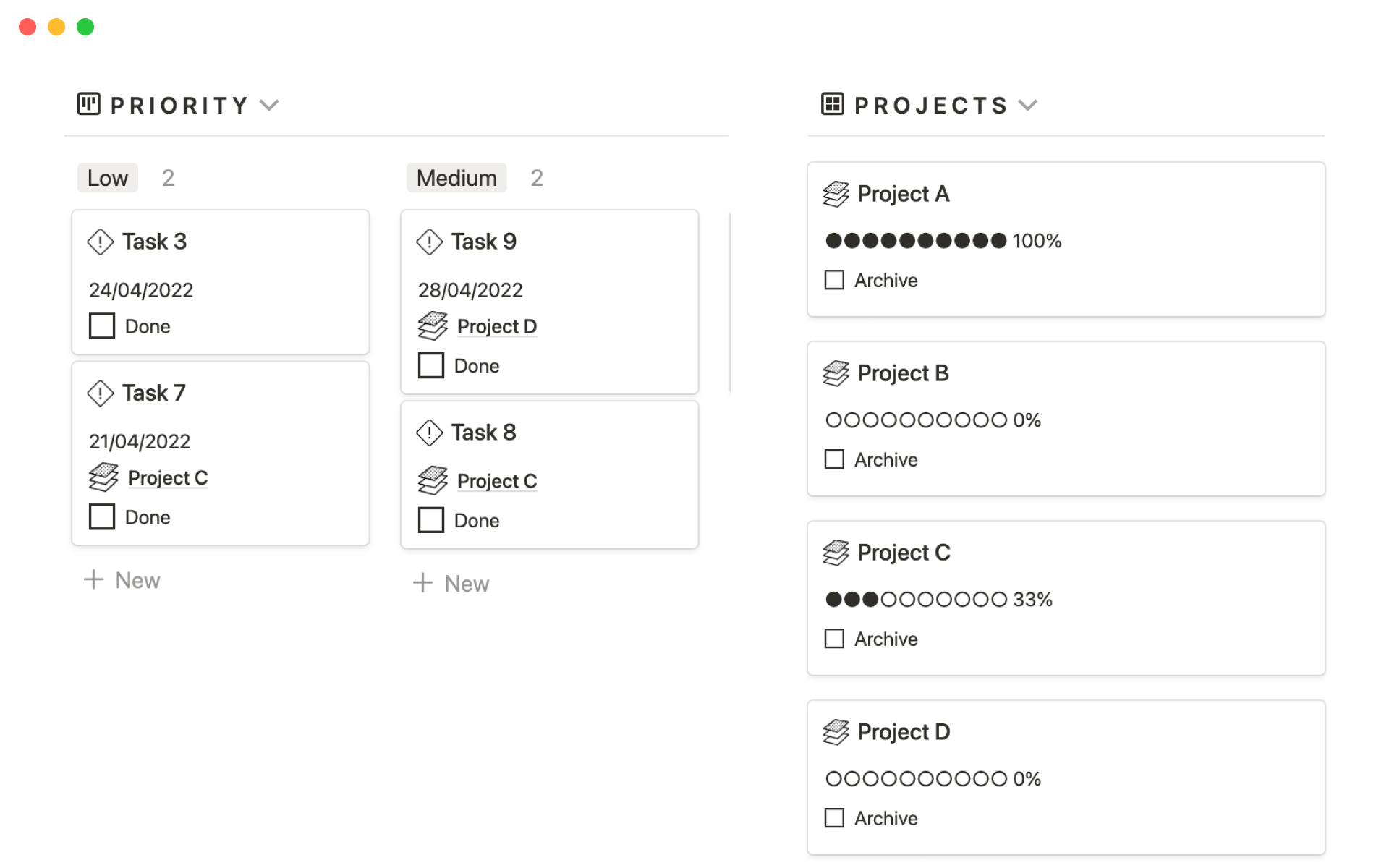The image size is (1389, 868).
Task: Click Project C's 33% progress dots
Action: pyautogui.click(x=916, y=600)
